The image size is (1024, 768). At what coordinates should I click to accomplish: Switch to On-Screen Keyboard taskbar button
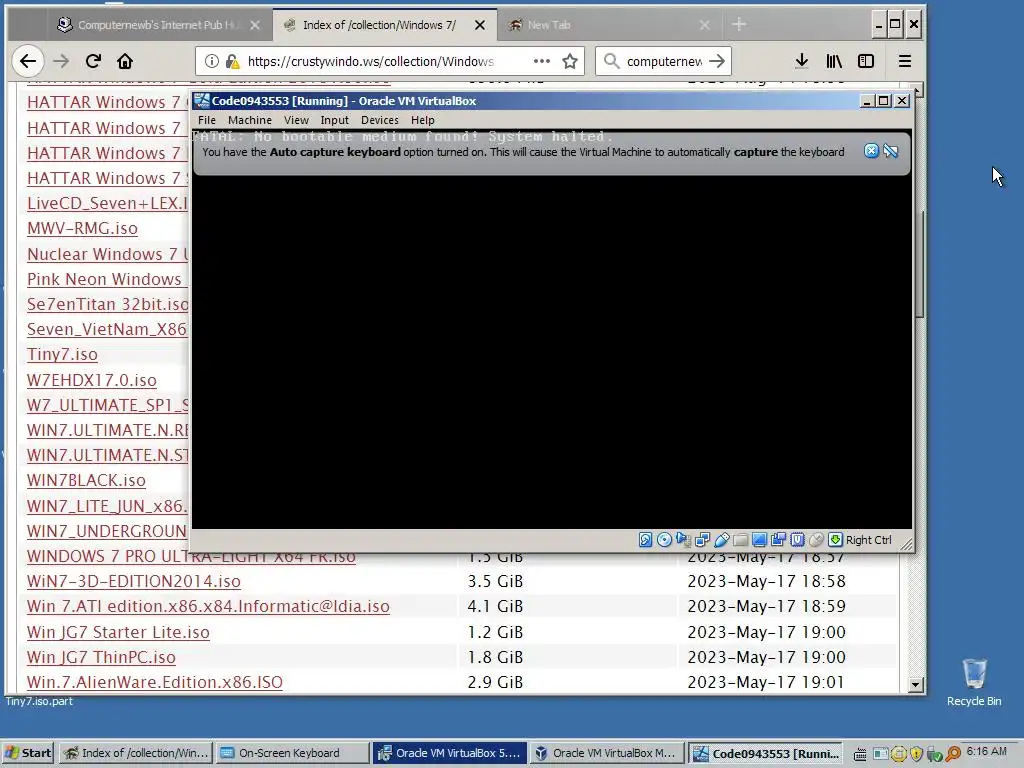293,753
